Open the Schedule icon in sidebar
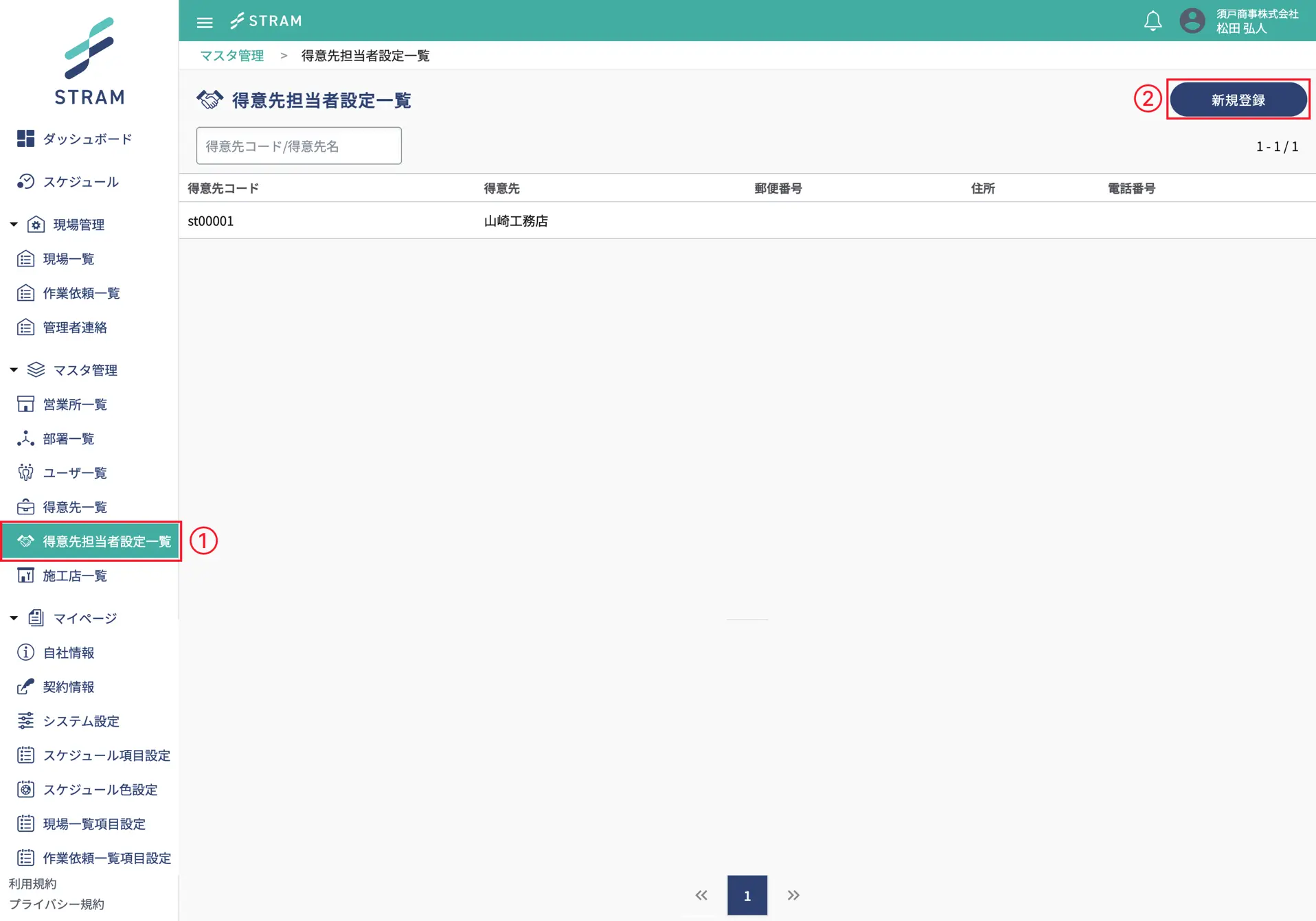 pyautogui.click(x=25, y=181)
